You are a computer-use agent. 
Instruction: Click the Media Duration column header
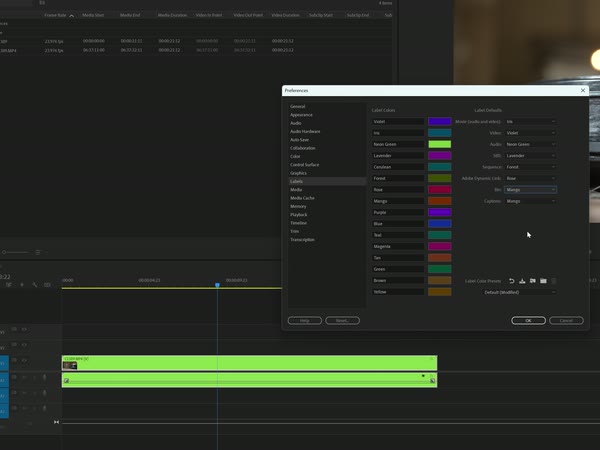click(173, 15)
